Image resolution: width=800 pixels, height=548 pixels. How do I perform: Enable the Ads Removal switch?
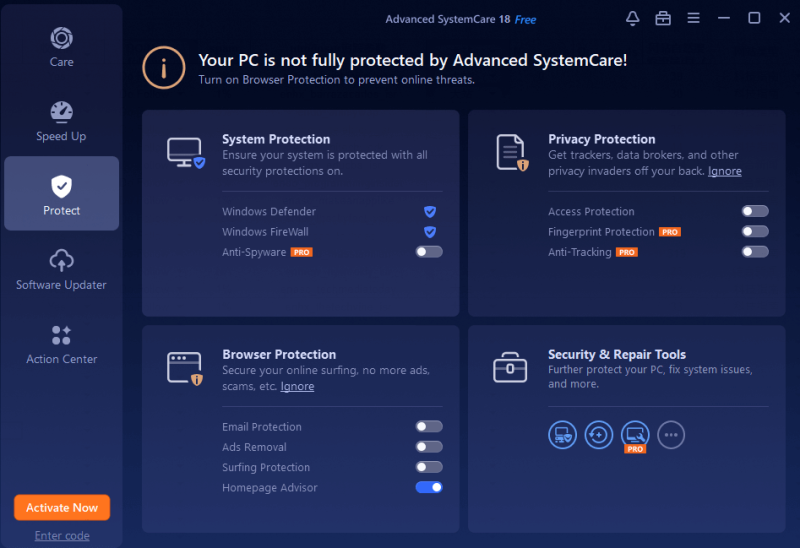[429, 446]
